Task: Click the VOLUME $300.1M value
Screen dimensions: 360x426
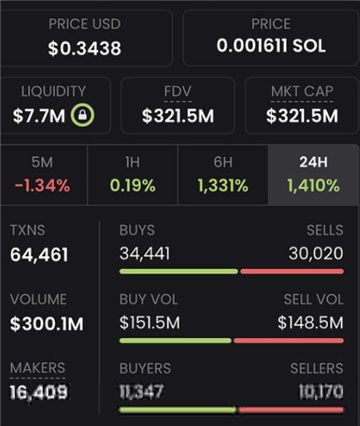Action: tap(47, 324)
